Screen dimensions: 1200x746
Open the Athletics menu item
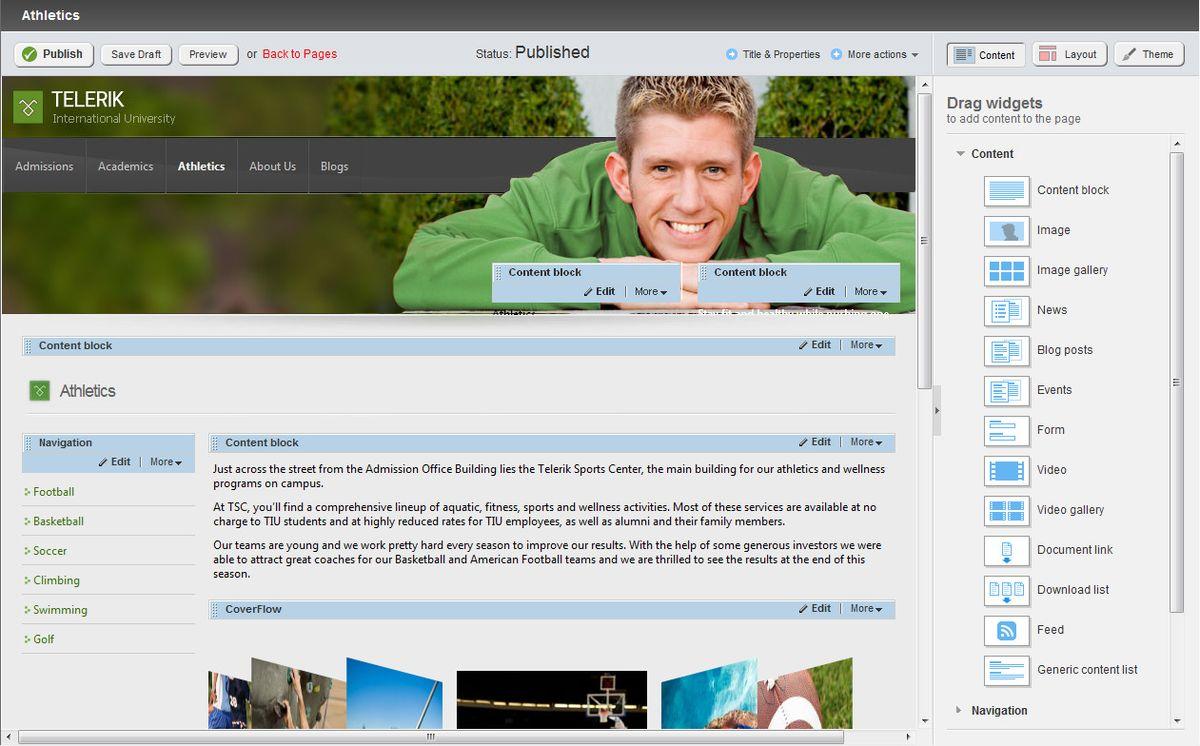coord(201,166)
